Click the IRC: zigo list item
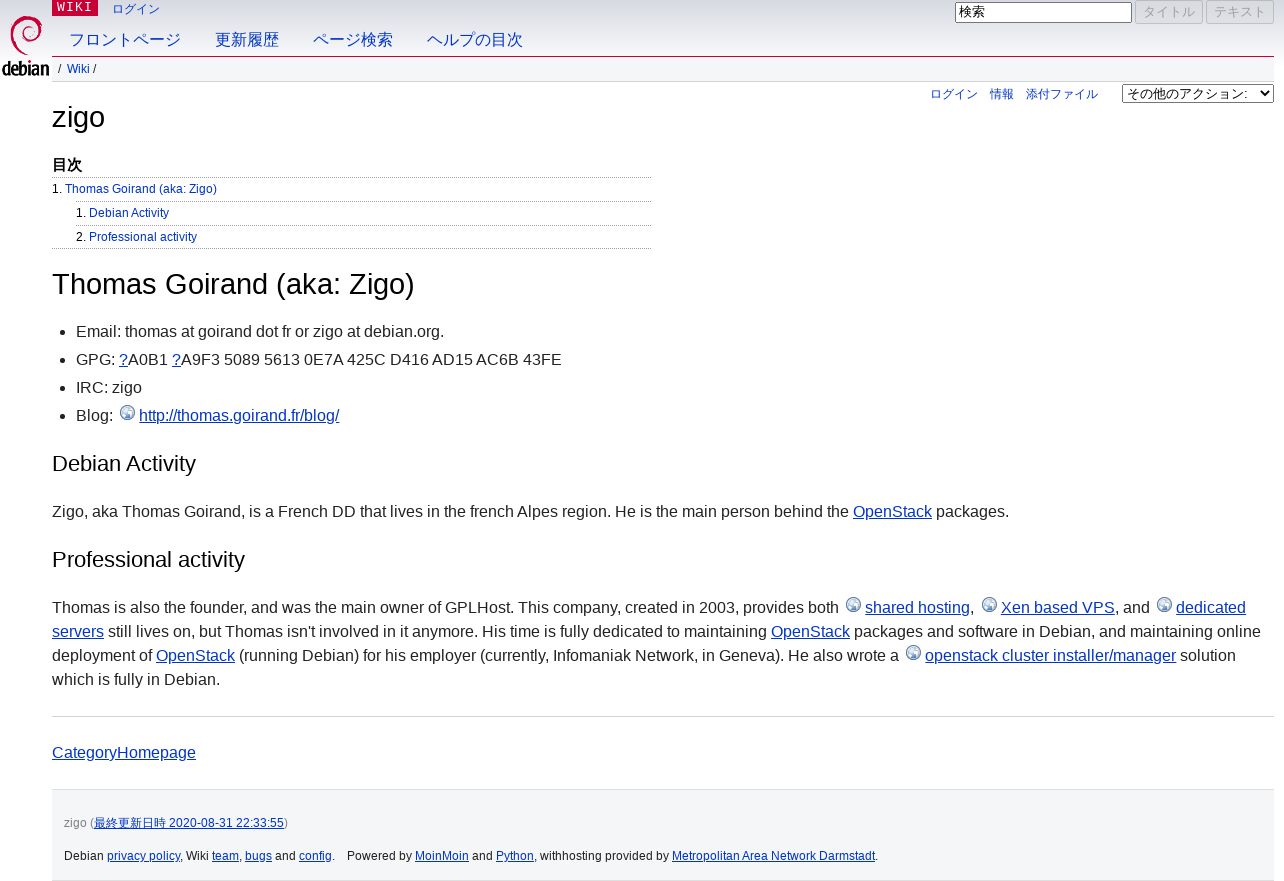Viewport: 1284px width, 881px height. coord(109,388)
